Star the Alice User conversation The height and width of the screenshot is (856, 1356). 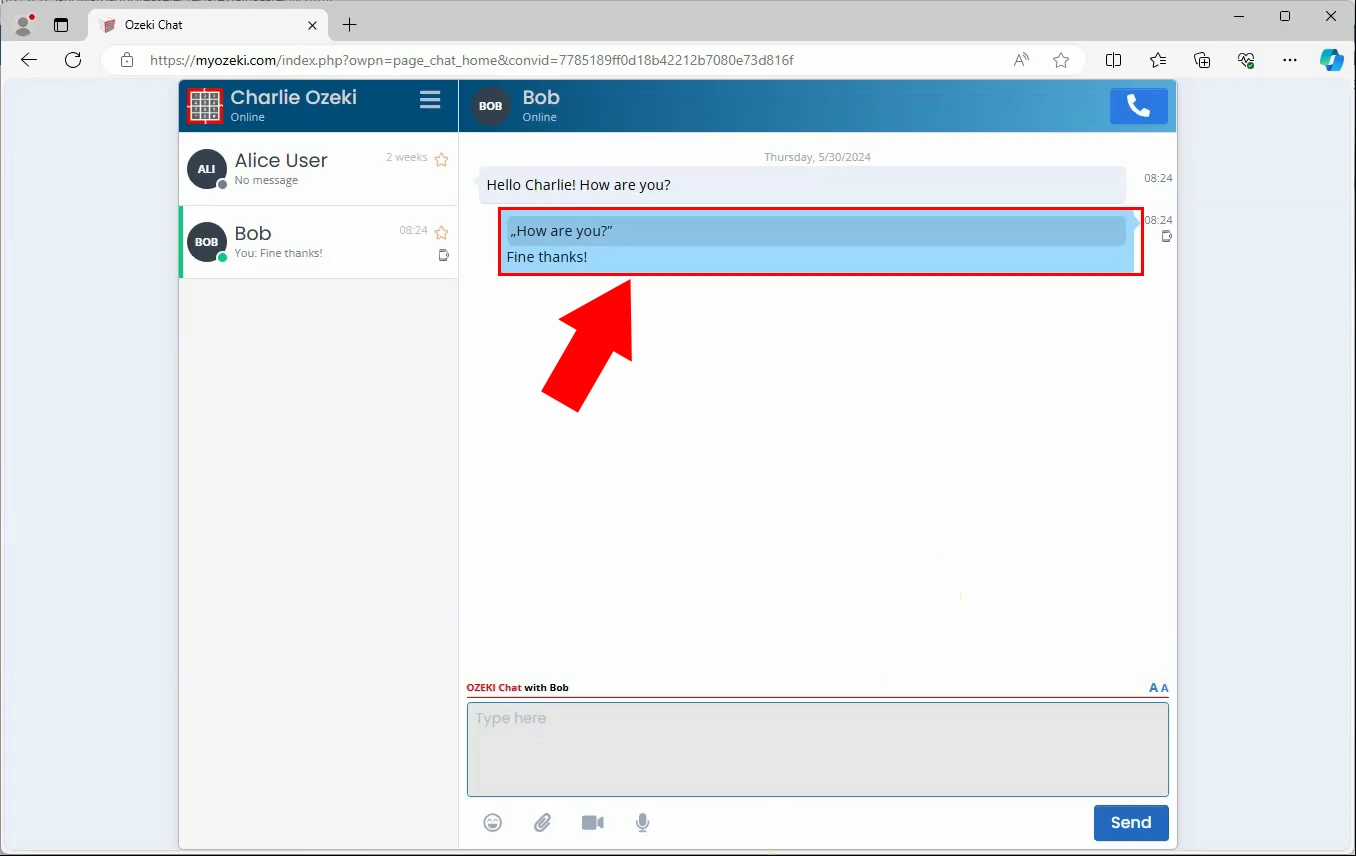(441, 159)
